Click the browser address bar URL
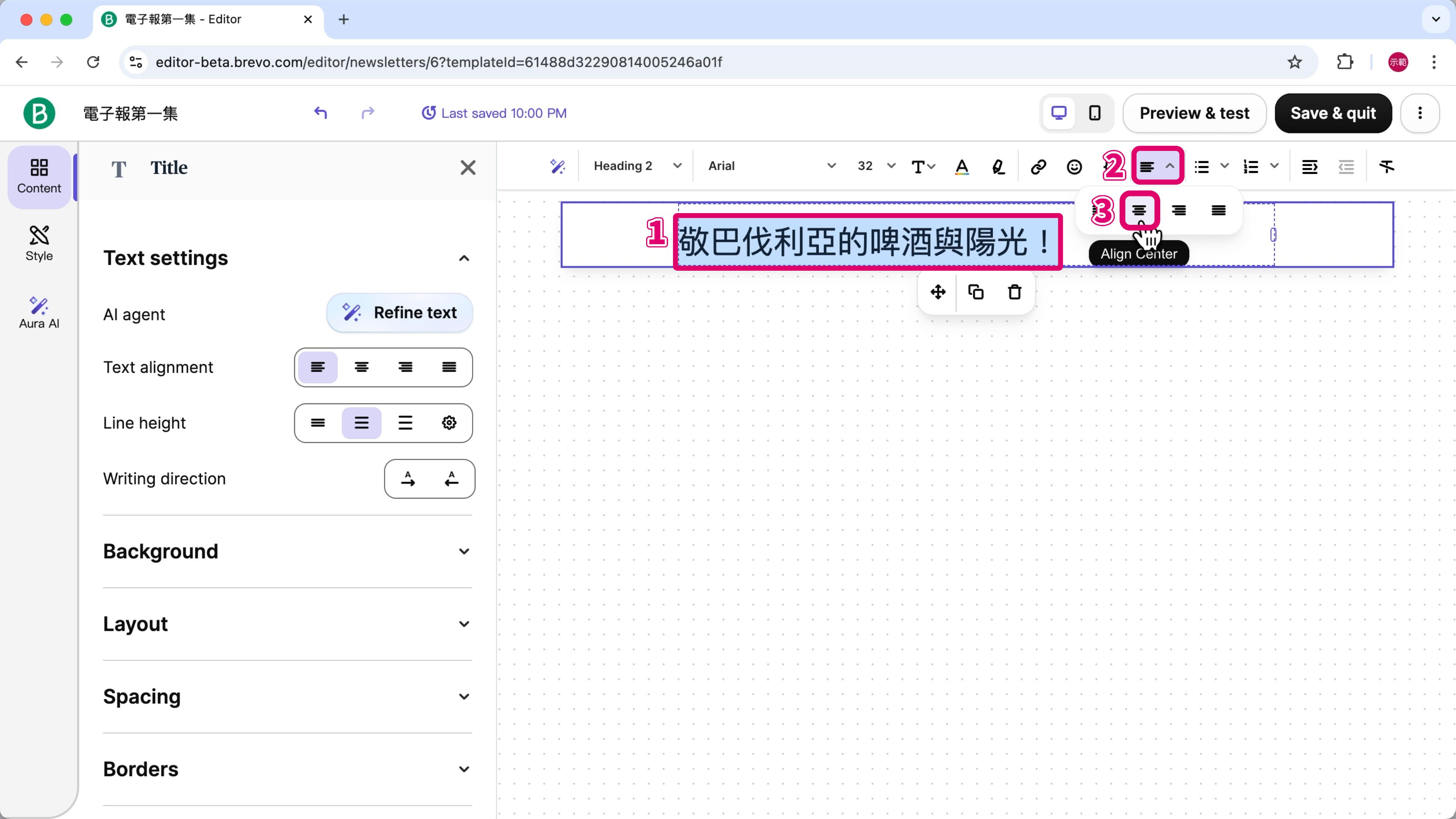 (x=439, y=62)
